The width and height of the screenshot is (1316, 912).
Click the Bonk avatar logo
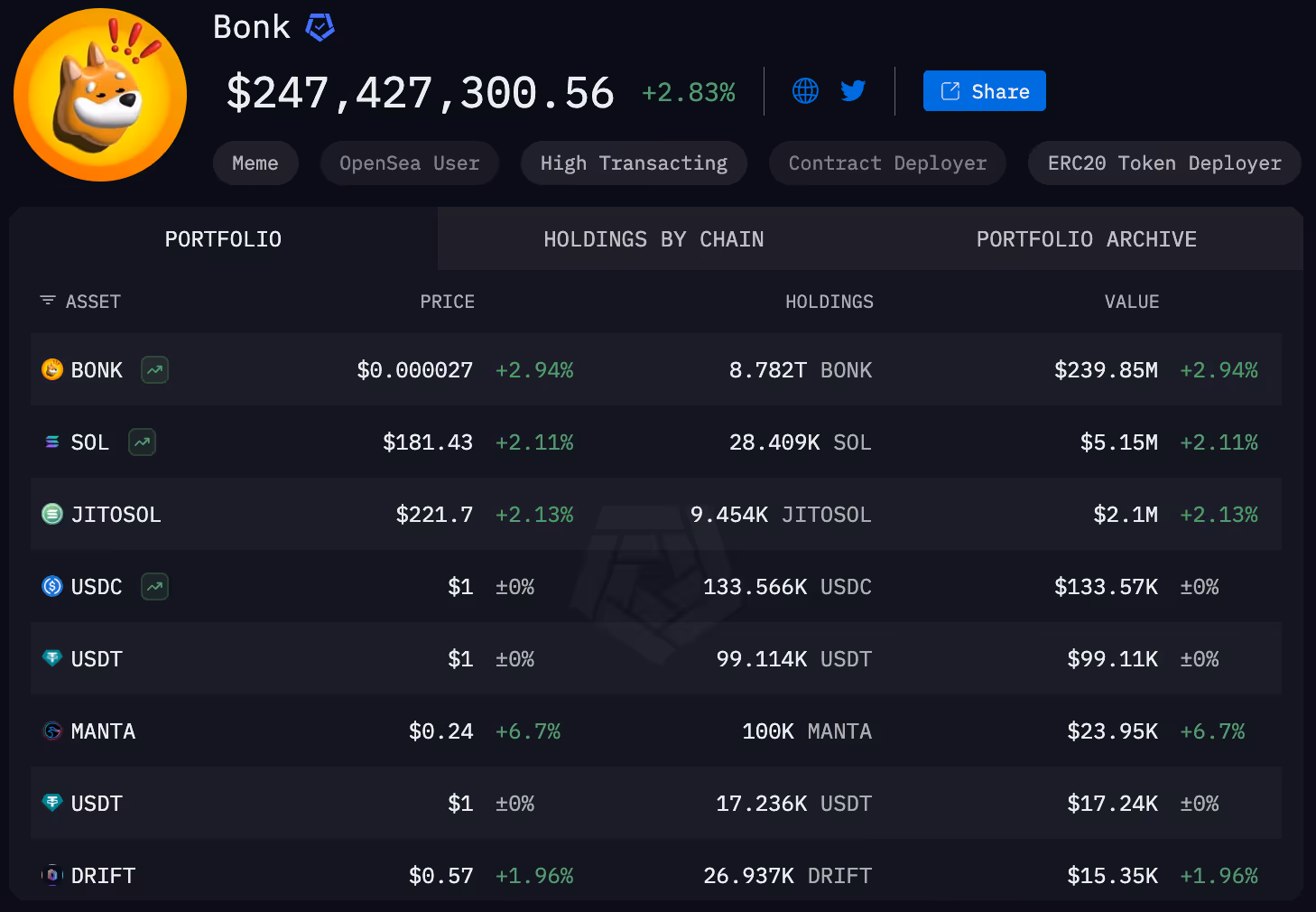(x=100, y=95)
